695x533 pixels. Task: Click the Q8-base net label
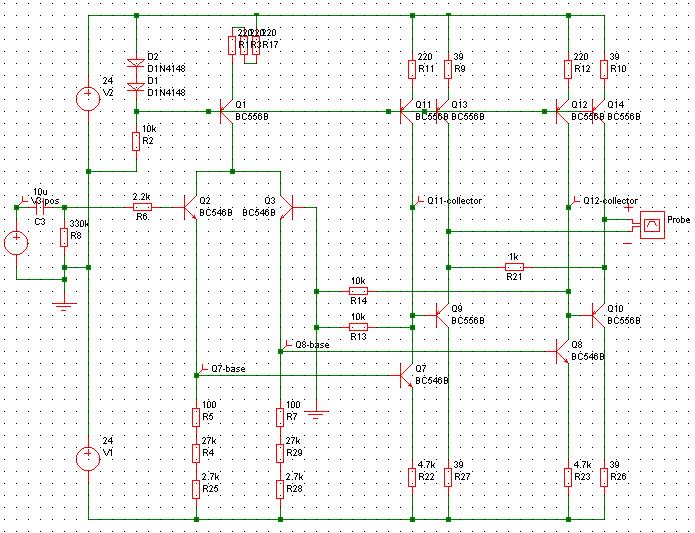click(x=312, y=345)
